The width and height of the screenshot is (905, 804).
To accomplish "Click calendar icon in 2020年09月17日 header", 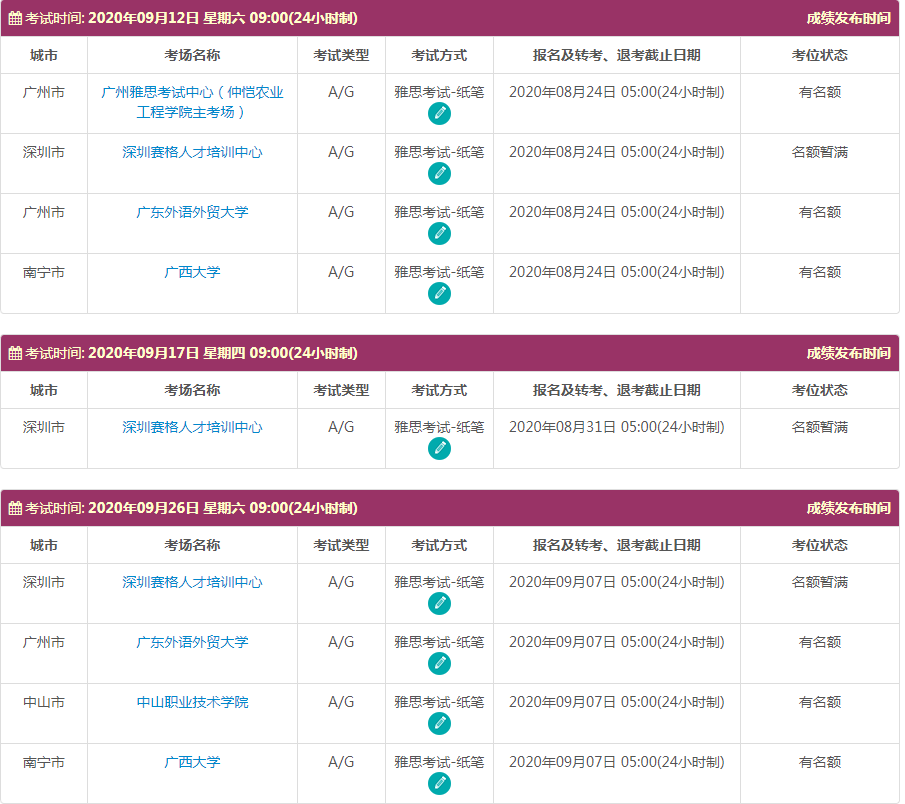I will (15, 353).
